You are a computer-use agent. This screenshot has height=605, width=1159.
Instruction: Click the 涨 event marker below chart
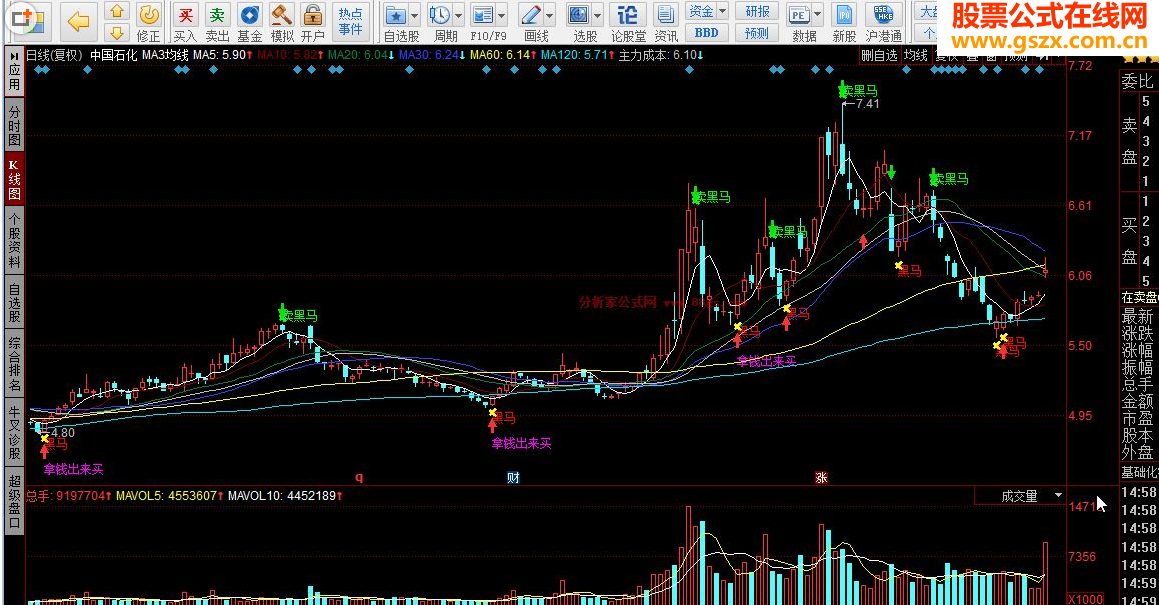(x=820, y=478)
